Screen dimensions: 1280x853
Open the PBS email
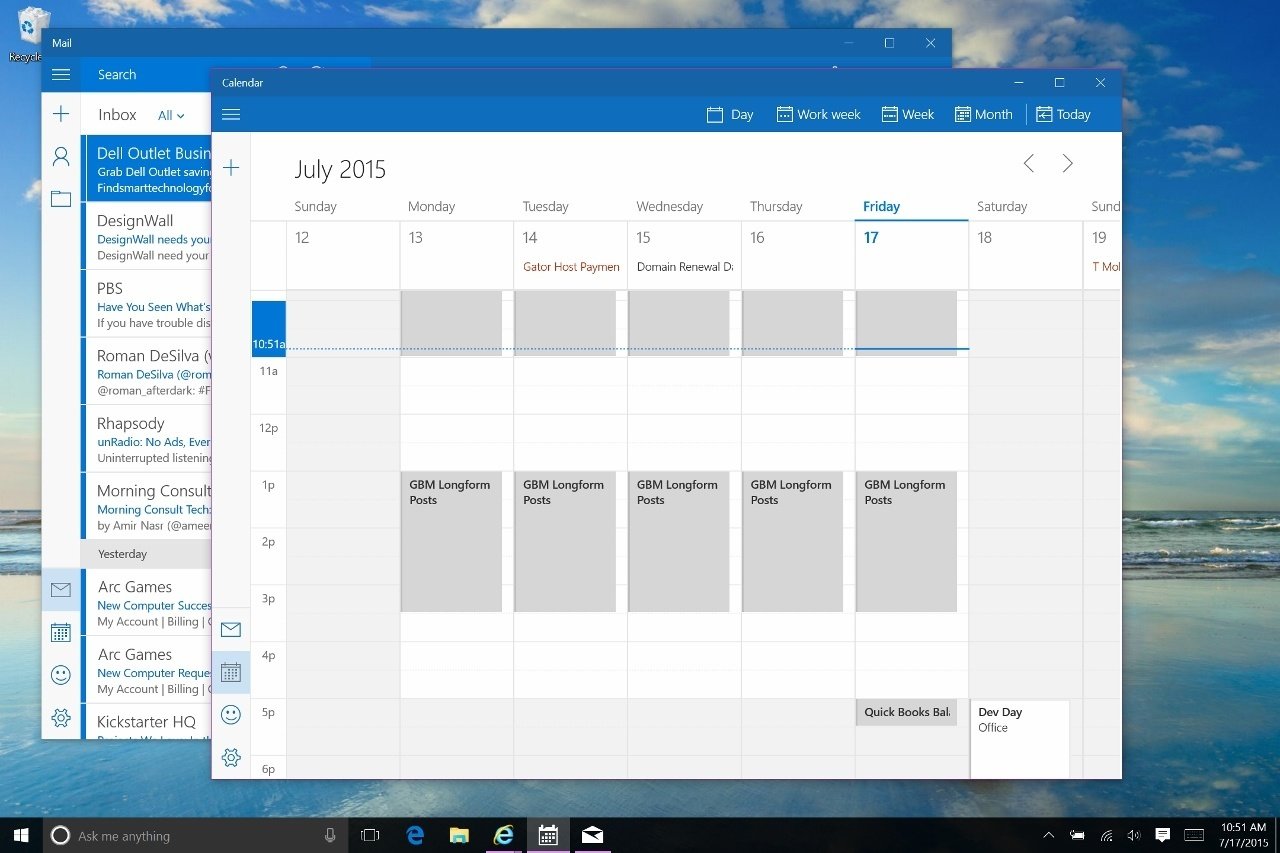tap(146, 304)
